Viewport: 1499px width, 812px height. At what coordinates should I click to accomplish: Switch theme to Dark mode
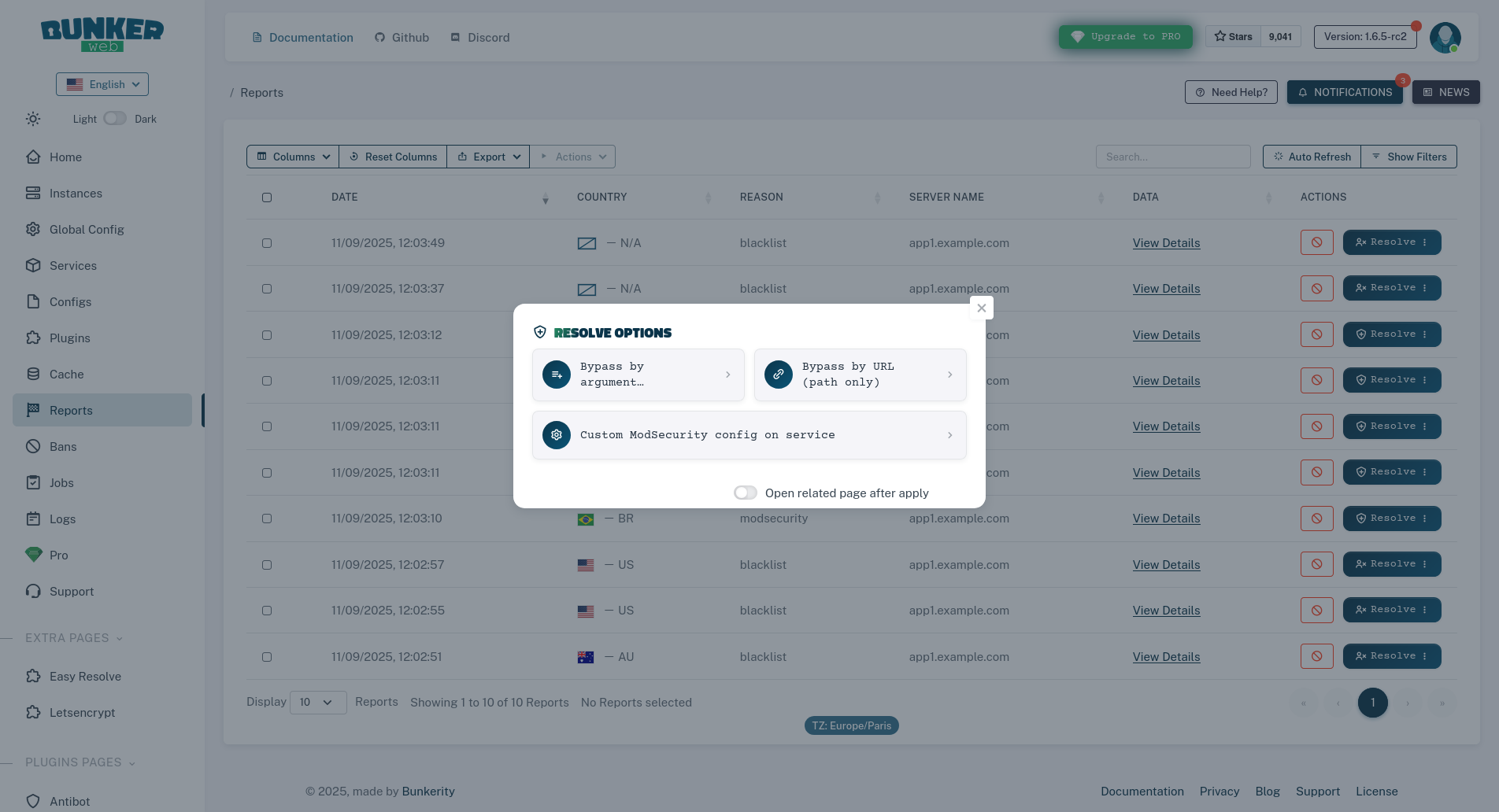point(115,118)
